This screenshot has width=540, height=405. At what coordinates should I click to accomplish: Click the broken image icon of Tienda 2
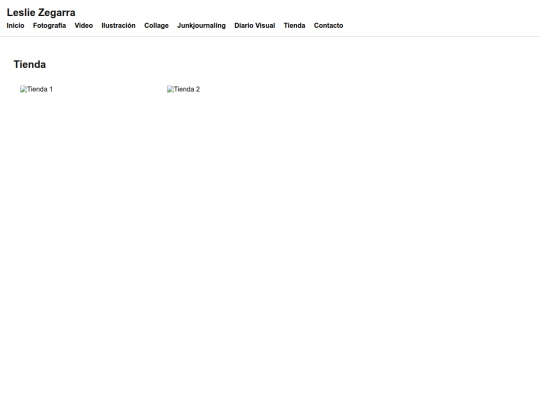point(170,89)
